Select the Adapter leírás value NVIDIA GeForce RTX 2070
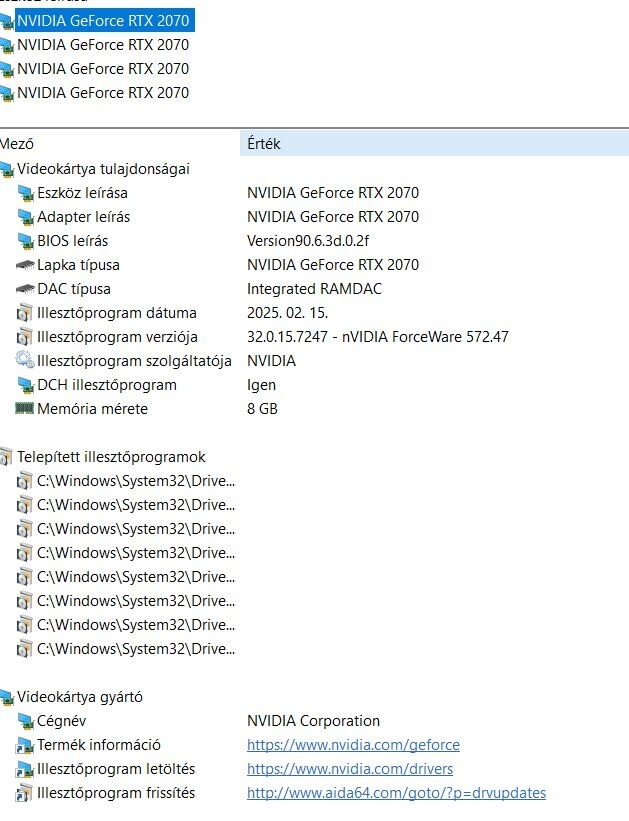The height and width of the screenshot is (821, 629). [x=333, y=217]
